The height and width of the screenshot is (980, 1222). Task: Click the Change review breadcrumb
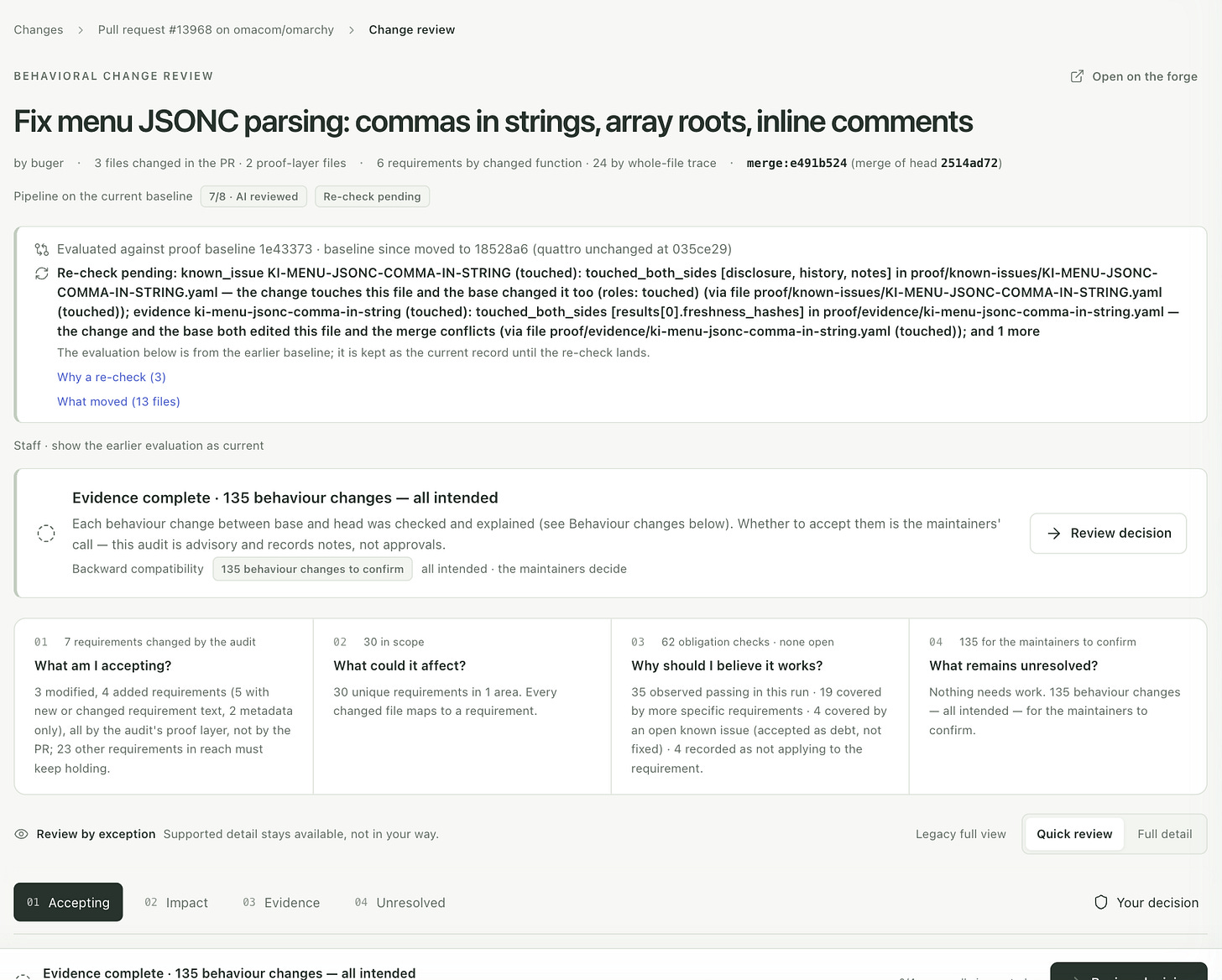(x=412, y=29)
